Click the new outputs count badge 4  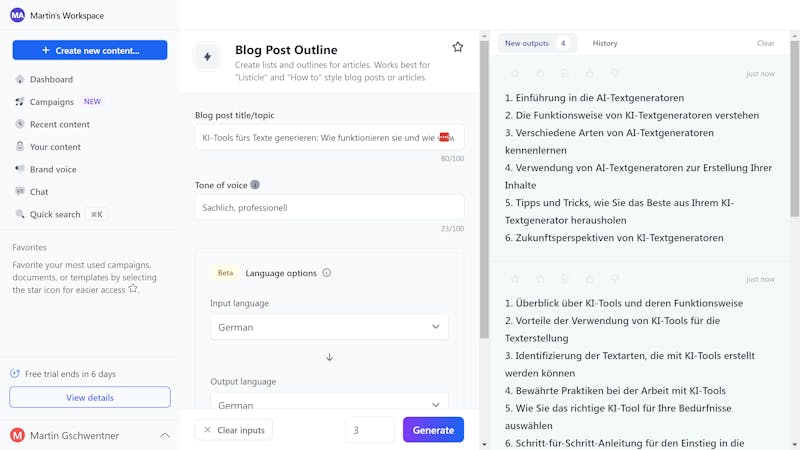(563, 43)
